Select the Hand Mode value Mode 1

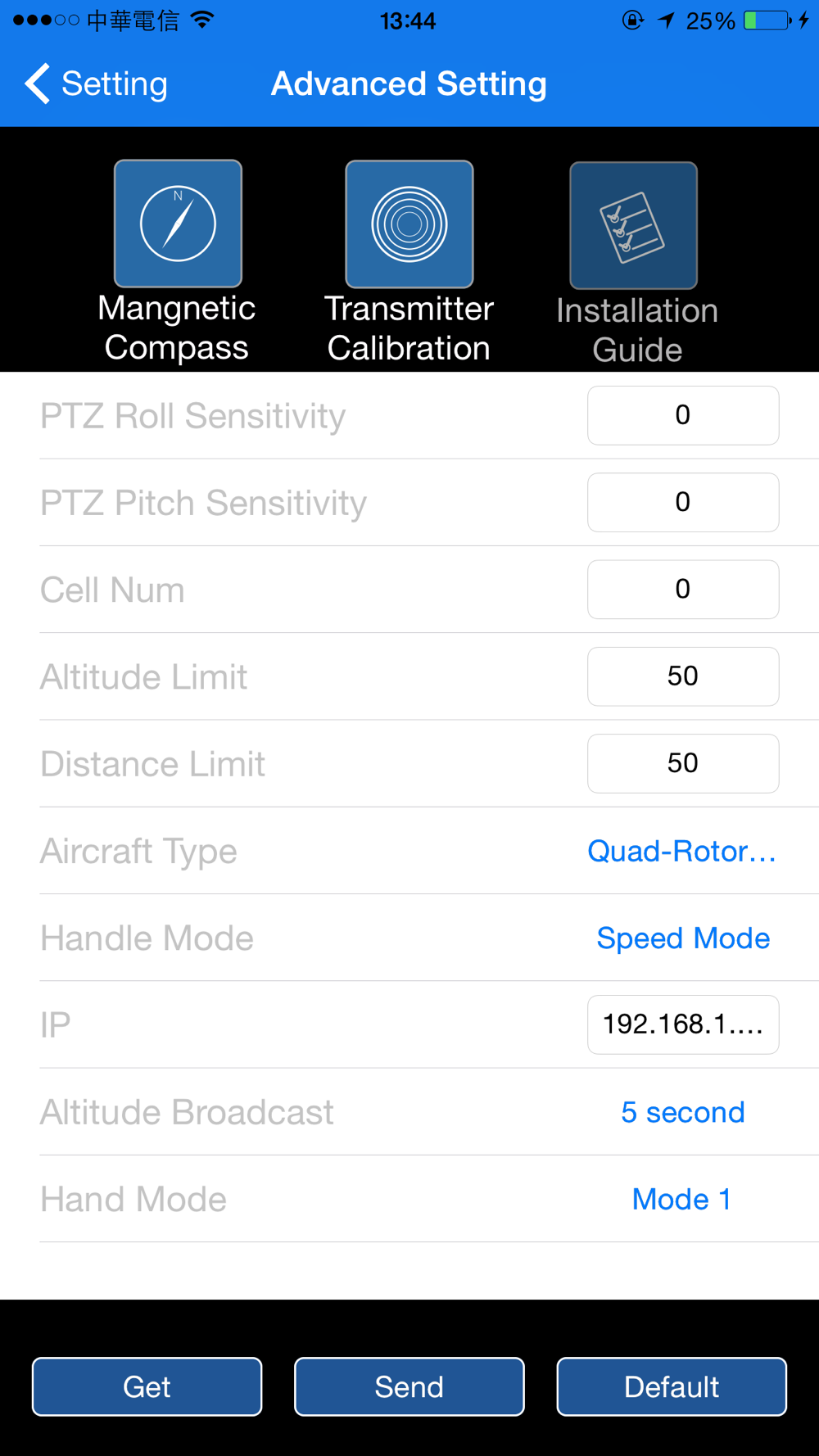click(681, 1199)
